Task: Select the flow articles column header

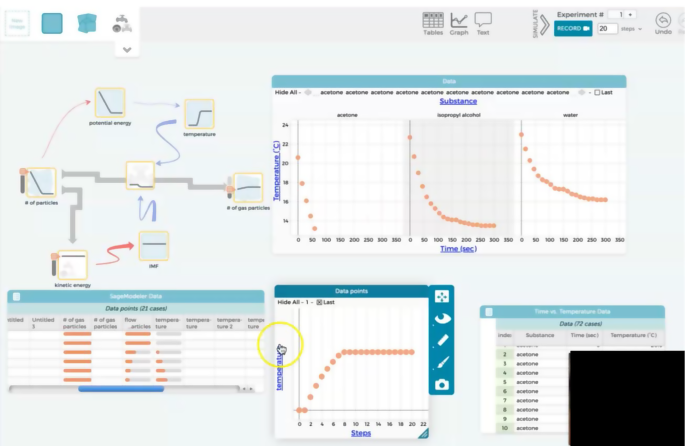Action: click(x=137, y=323)
